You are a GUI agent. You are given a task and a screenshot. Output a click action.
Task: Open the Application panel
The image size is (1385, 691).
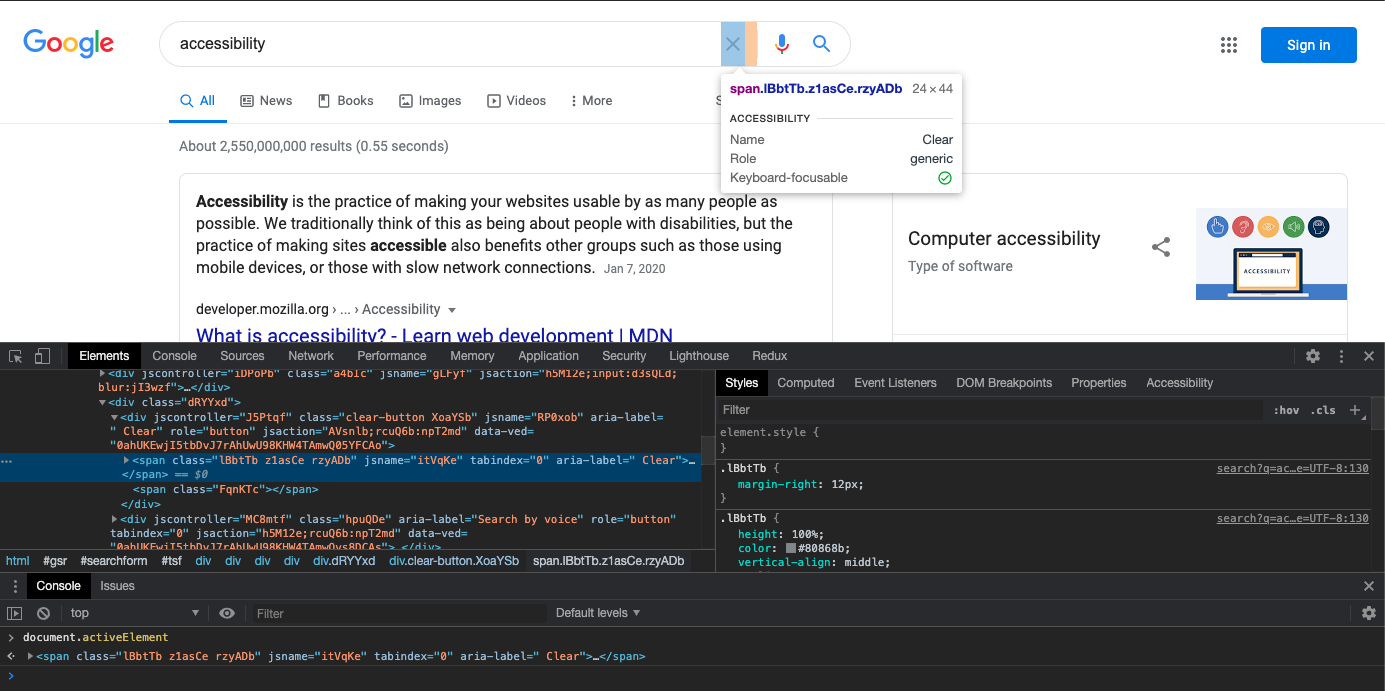(x=548, y=356)
